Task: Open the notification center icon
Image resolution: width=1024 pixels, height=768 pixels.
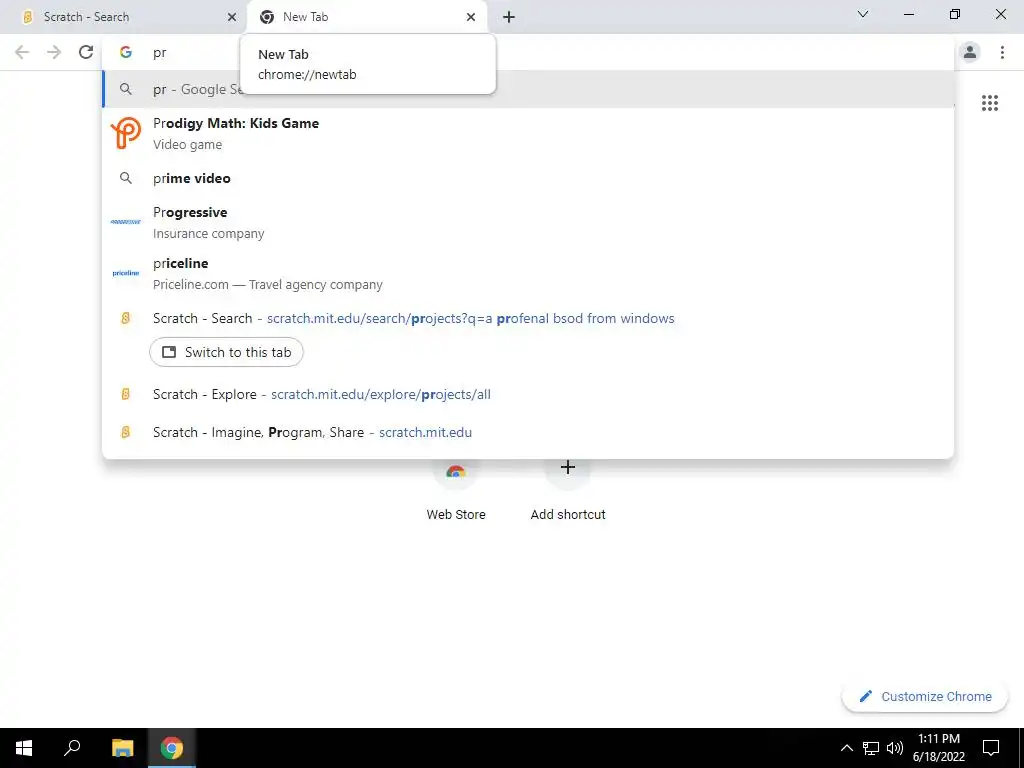Action: pyautogui.click(x=991, y=748)
